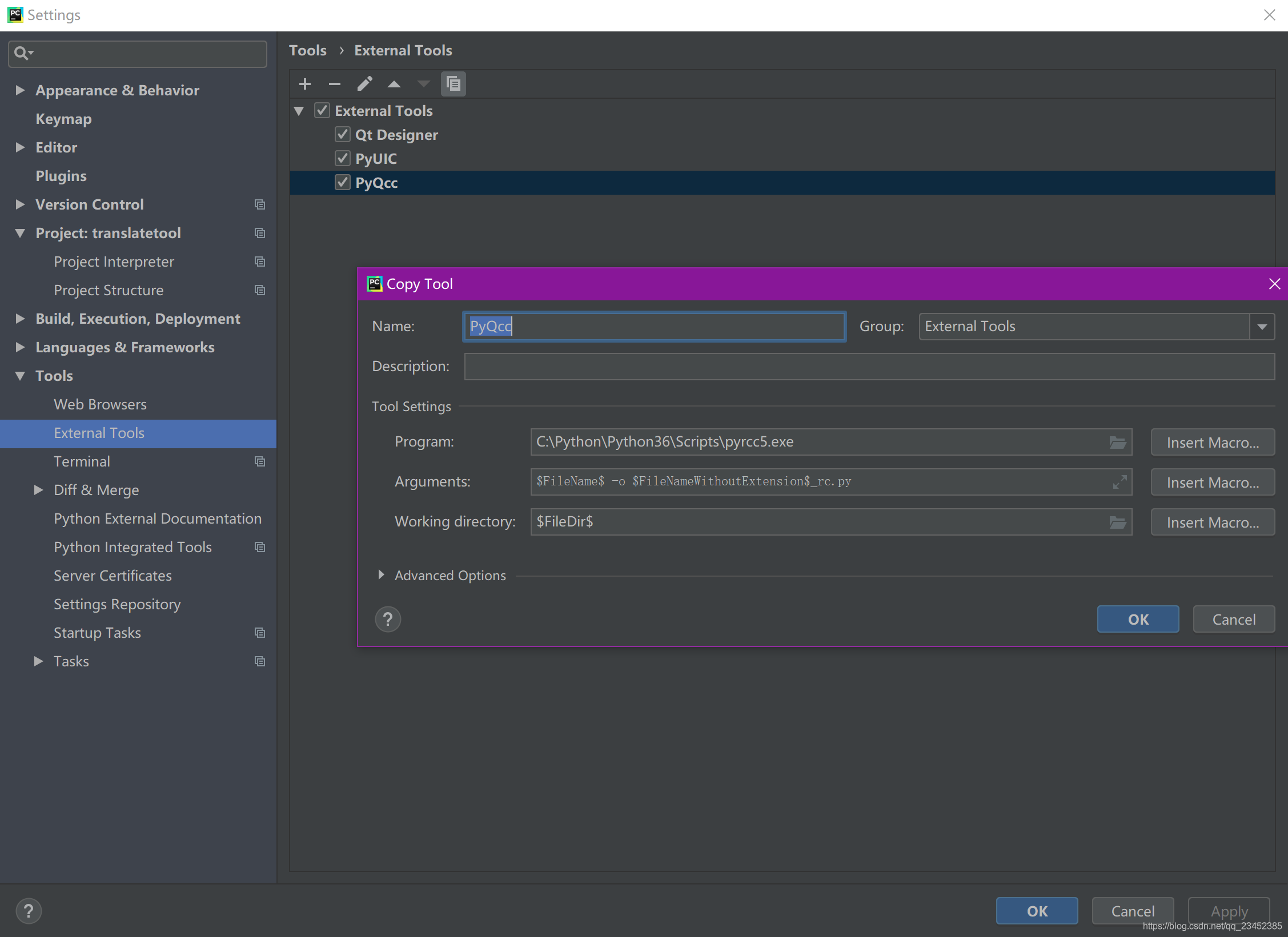Click the Name input field in Copy Tool
Screen dimensions: 1288x937
click(x=655, y=325)
